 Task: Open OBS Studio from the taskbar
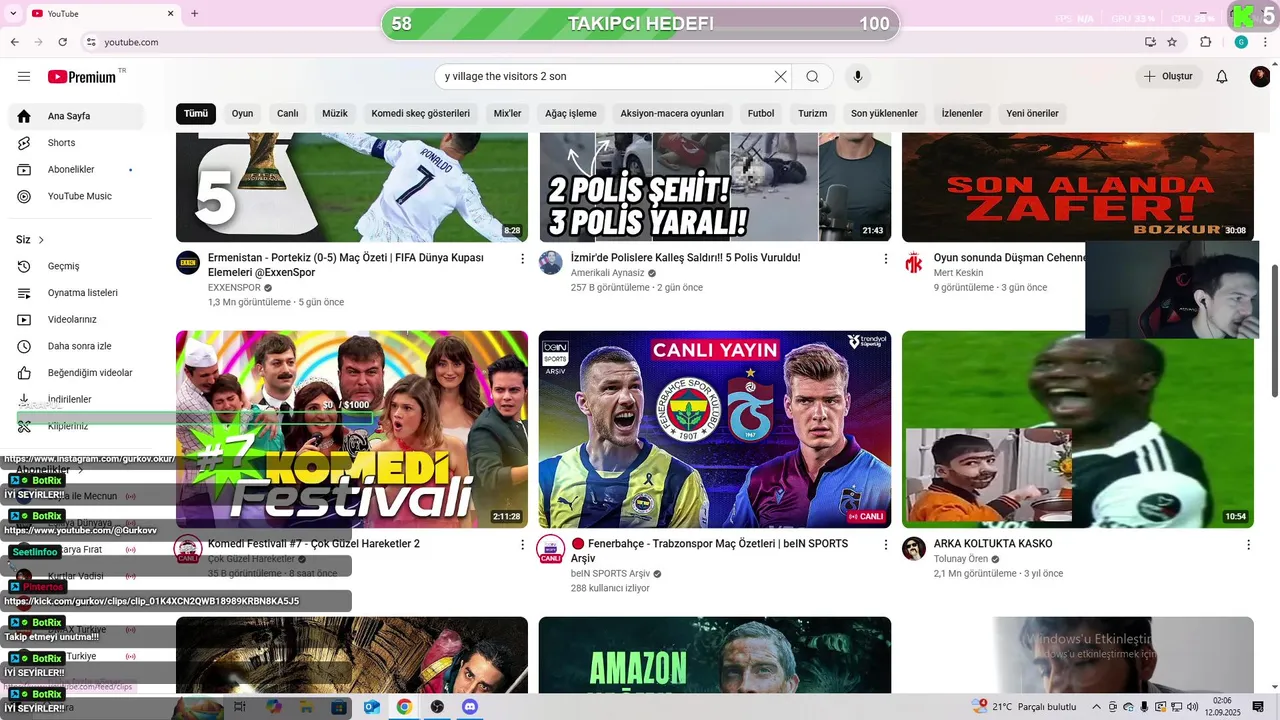(437, 707)
